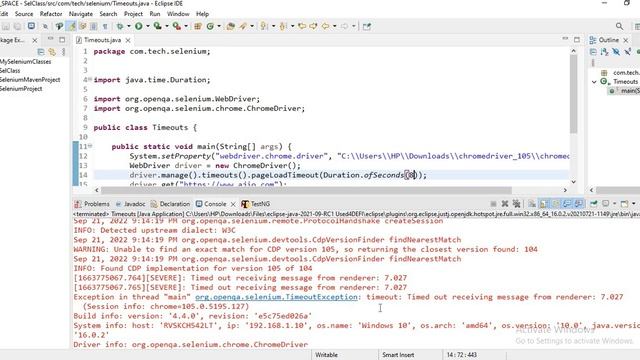The image size is (640, 360).
Task: Click the Pin Editor toolbar icon
Action: coord(367,26)
